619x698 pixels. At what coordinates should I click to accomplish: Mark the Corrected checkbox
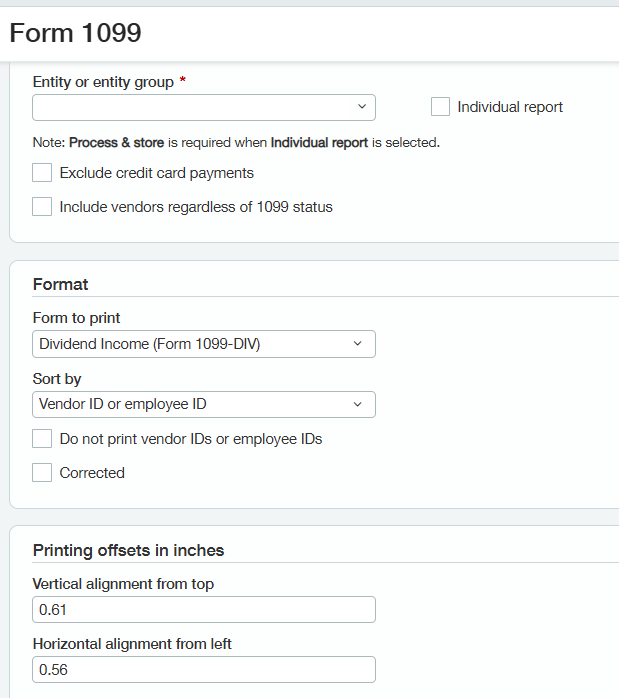[42, 473]
